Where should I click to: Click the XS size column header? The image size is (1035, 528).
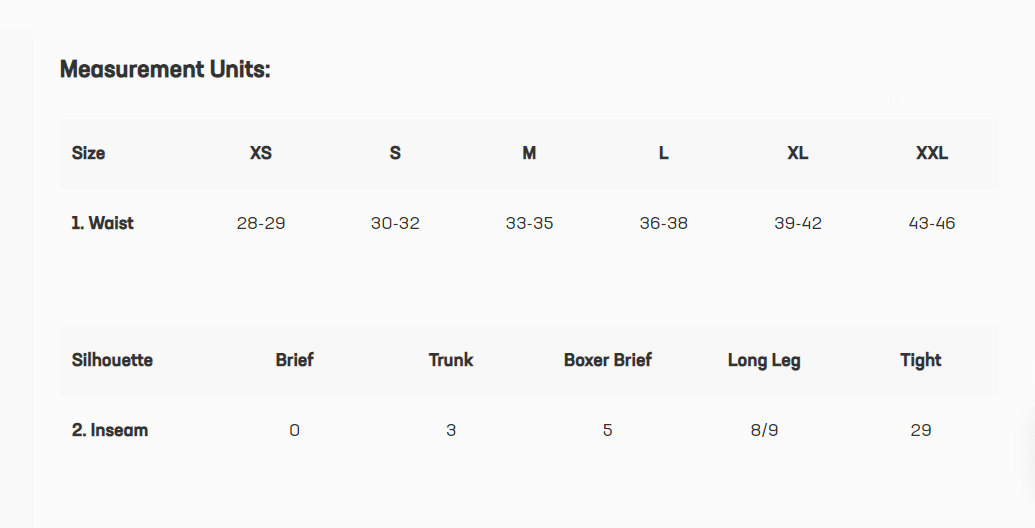point(261,153)
